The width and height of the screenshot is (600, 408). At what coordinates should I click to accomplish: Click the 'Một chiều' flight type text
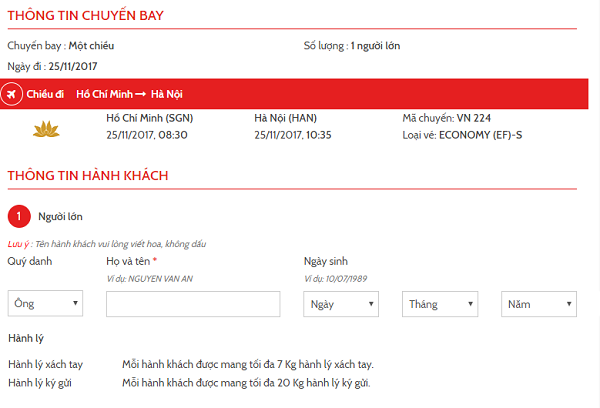tap(91, 46)
